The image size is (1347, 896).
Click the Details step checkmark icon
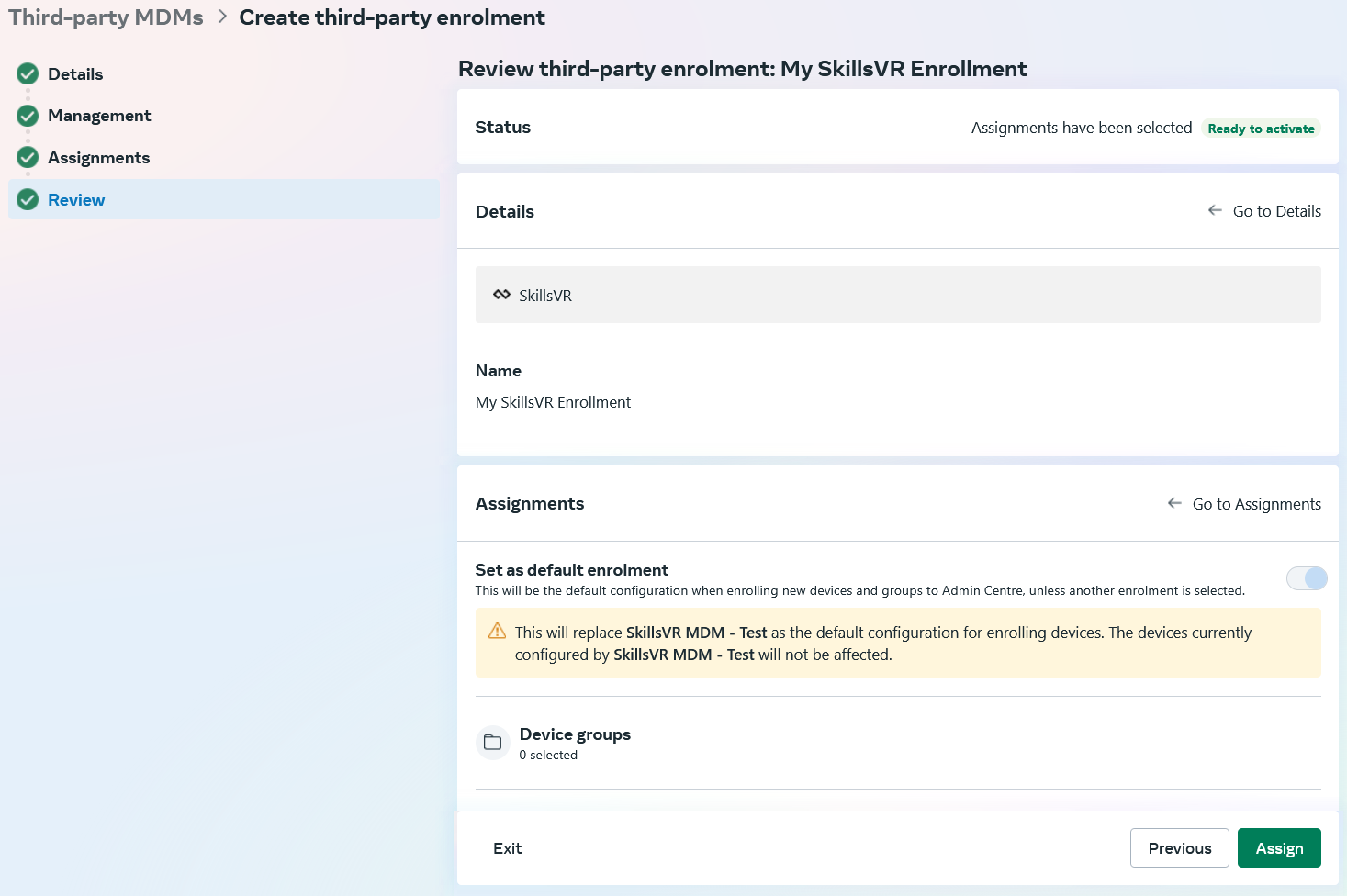(28, 73)
